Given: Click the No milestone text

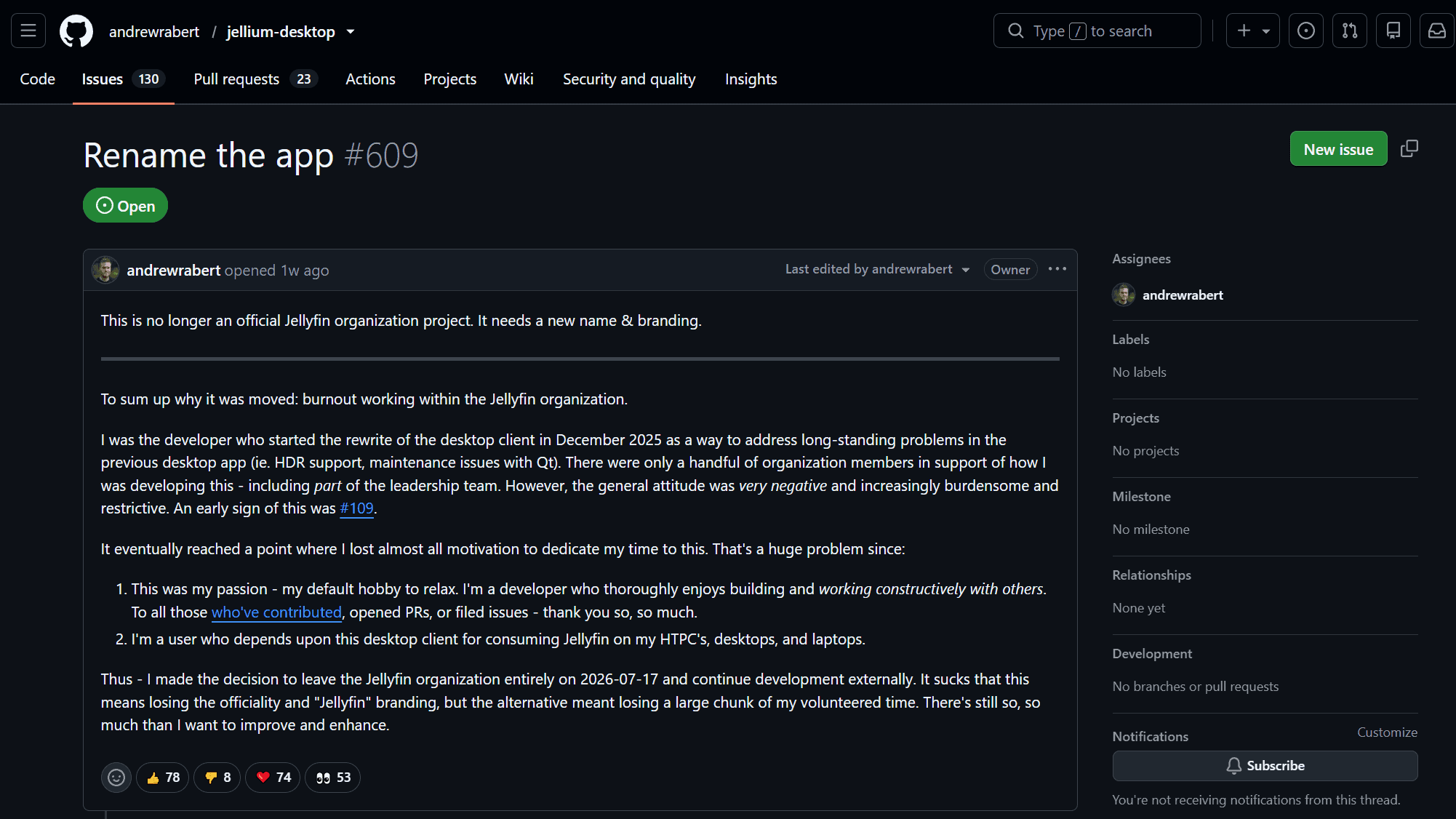Looking at the screenshot, I should 1151,530.
